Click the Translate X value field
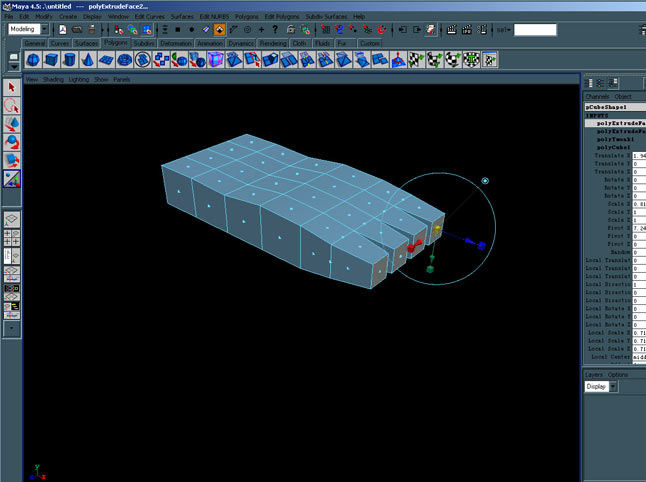 click(x=639, y=156)
